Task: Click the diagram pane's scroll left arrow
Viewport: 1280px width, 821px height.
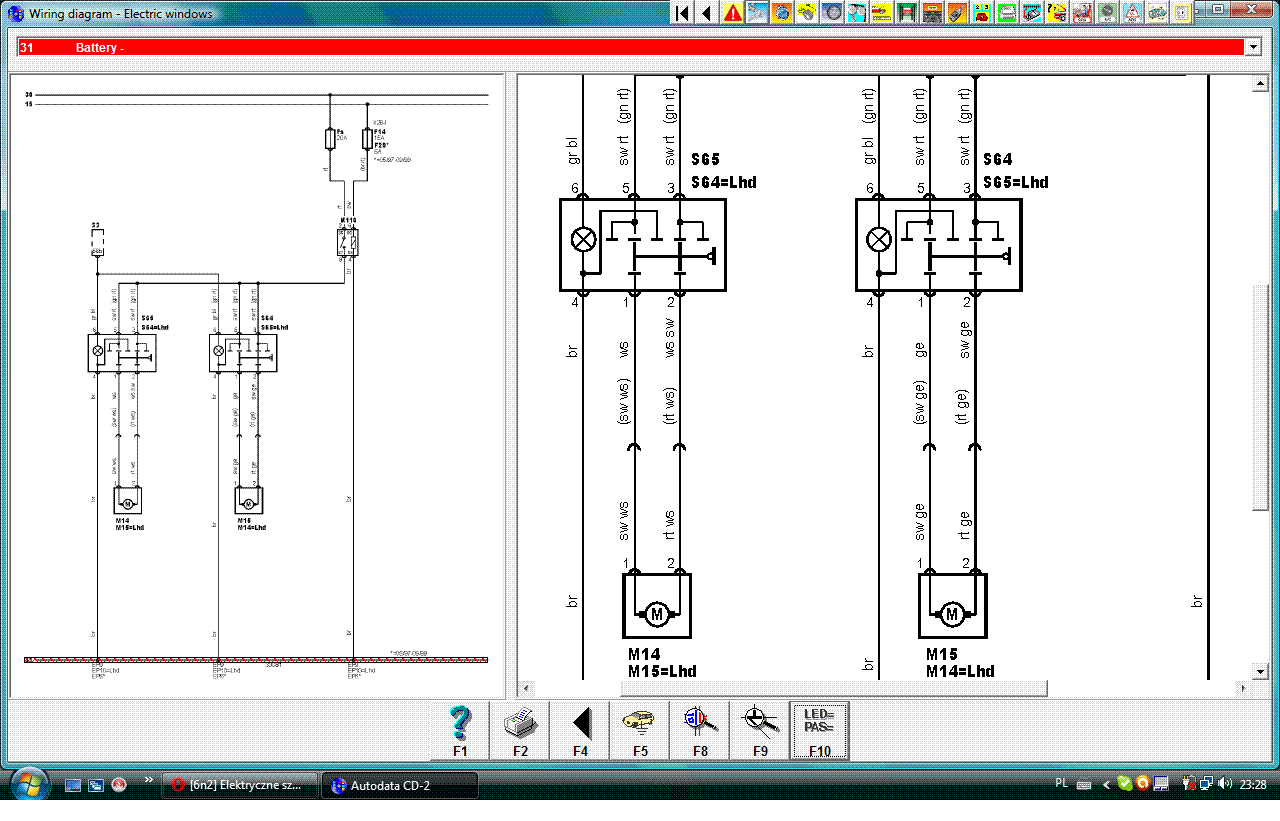Action: [x=527, y=688]
